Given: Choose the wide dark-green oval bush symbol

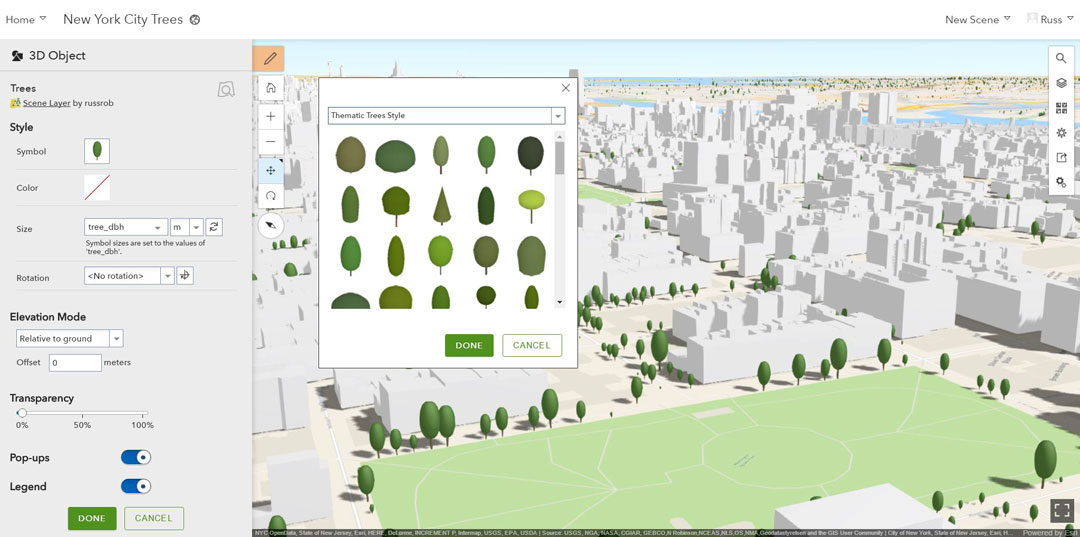Looking at the screenshot, I should click(395, 156).
